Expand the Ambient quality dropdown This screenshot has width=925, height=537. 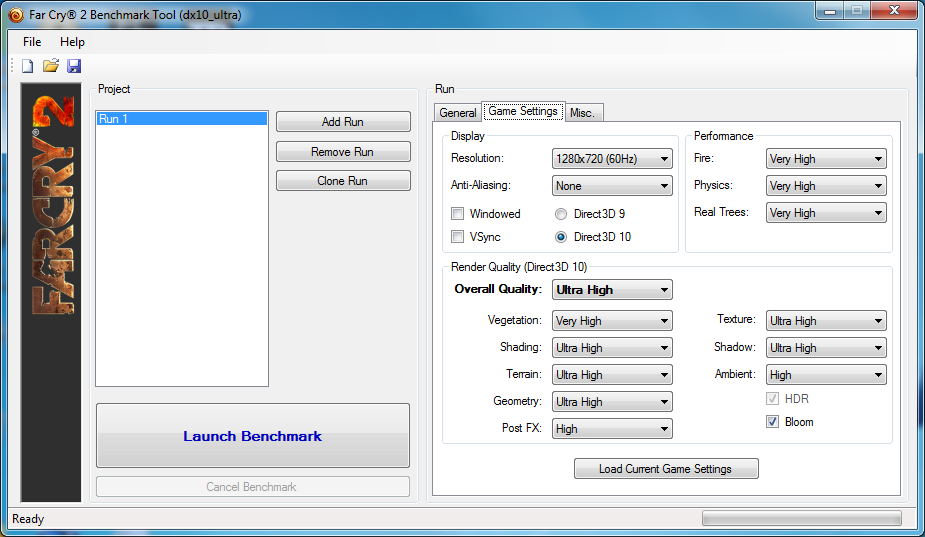(x=826, y=375)
